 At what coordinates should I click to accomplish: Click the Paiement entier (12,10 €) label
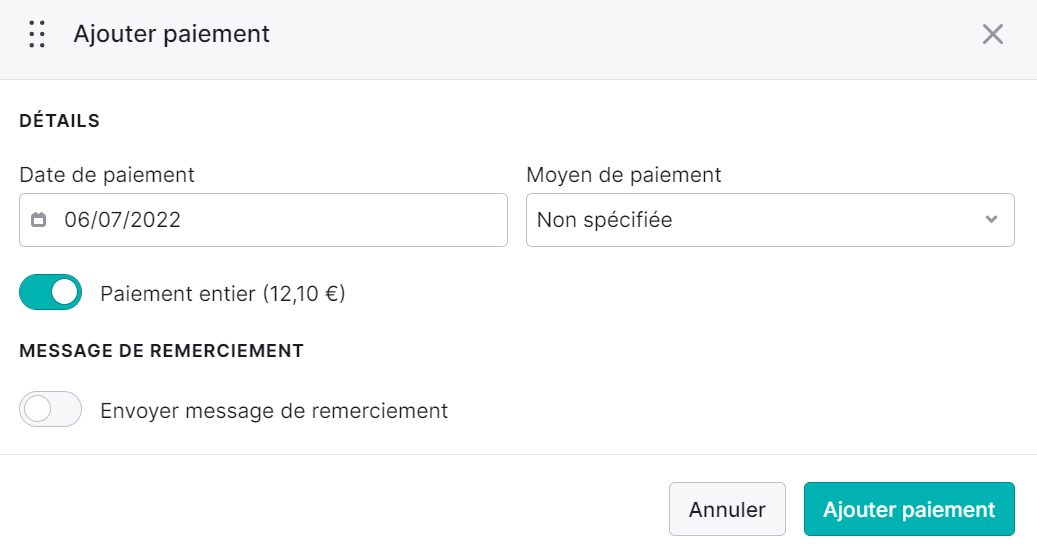(223, 294)
